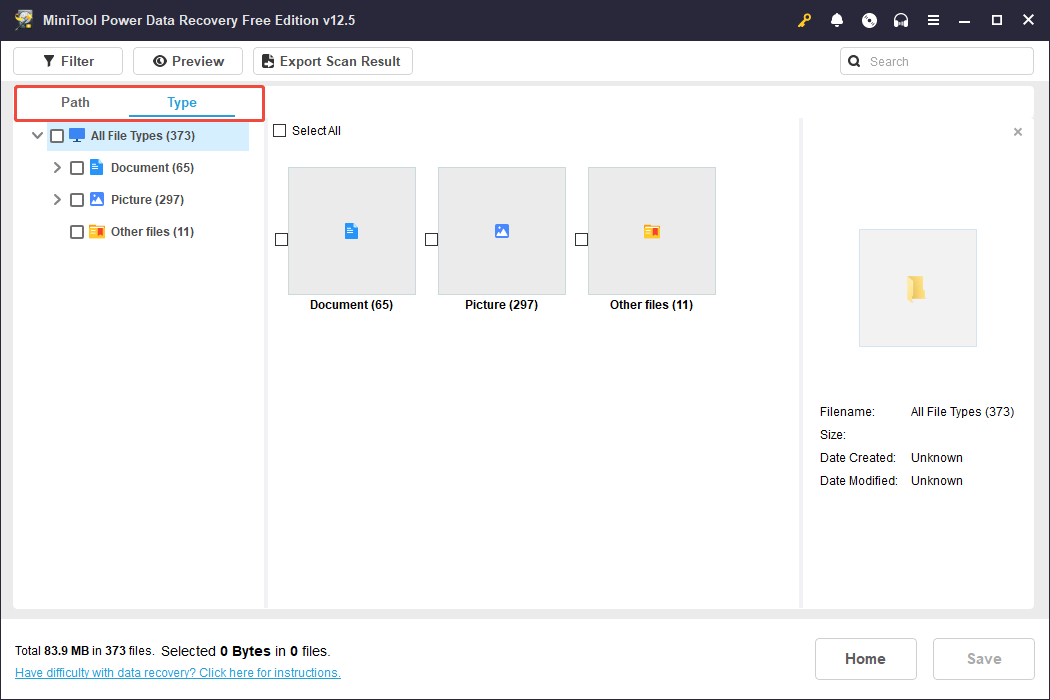
Task: Close the preview details panel
Action: [x=1018, y=132]
